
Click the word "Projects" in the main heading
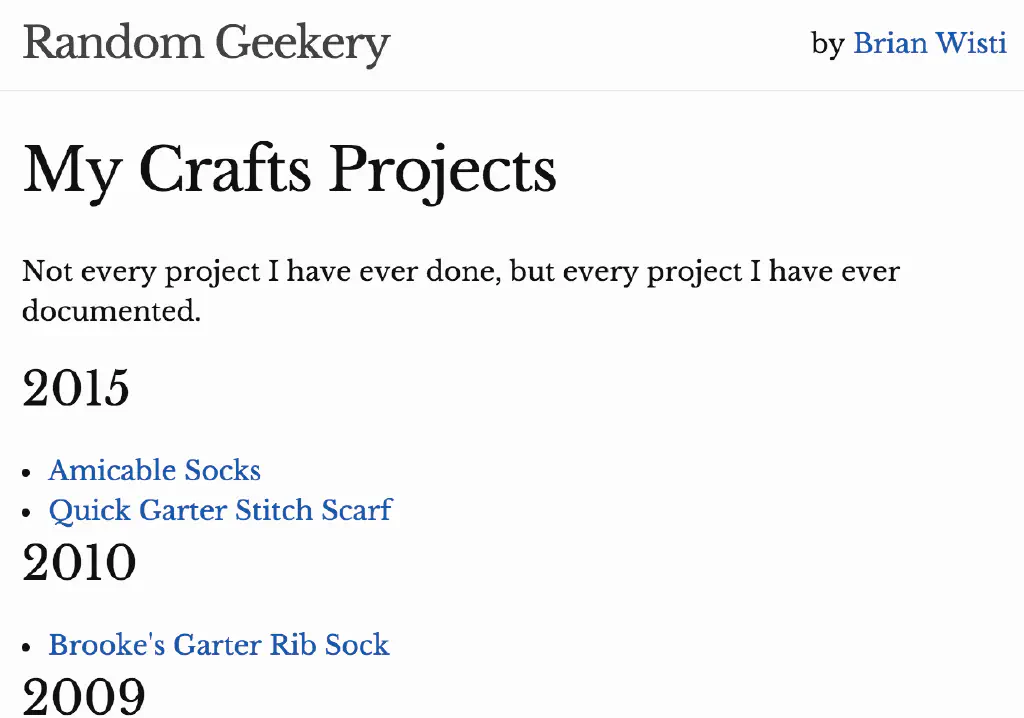(x=442, y=171)
